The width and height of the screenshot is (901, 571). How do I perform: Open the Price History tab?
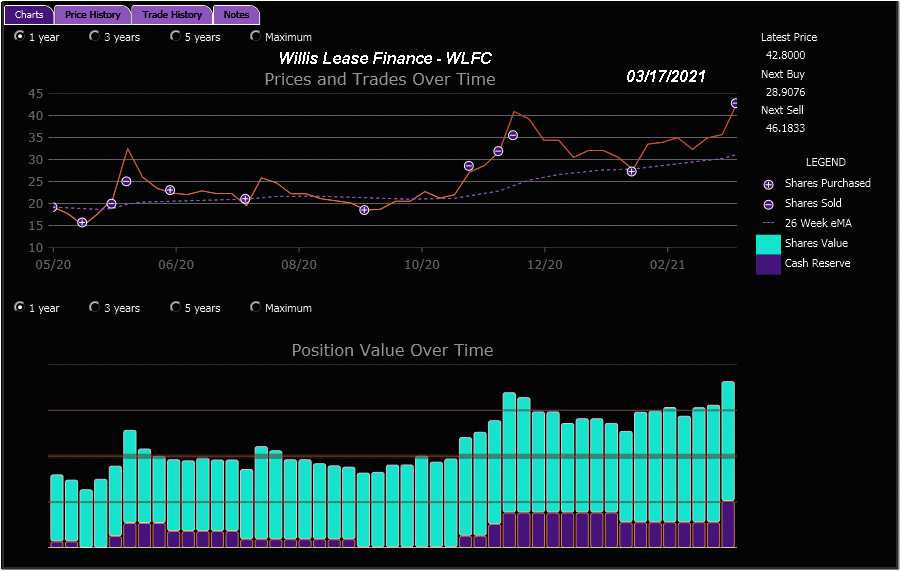(x=93, y=15)
